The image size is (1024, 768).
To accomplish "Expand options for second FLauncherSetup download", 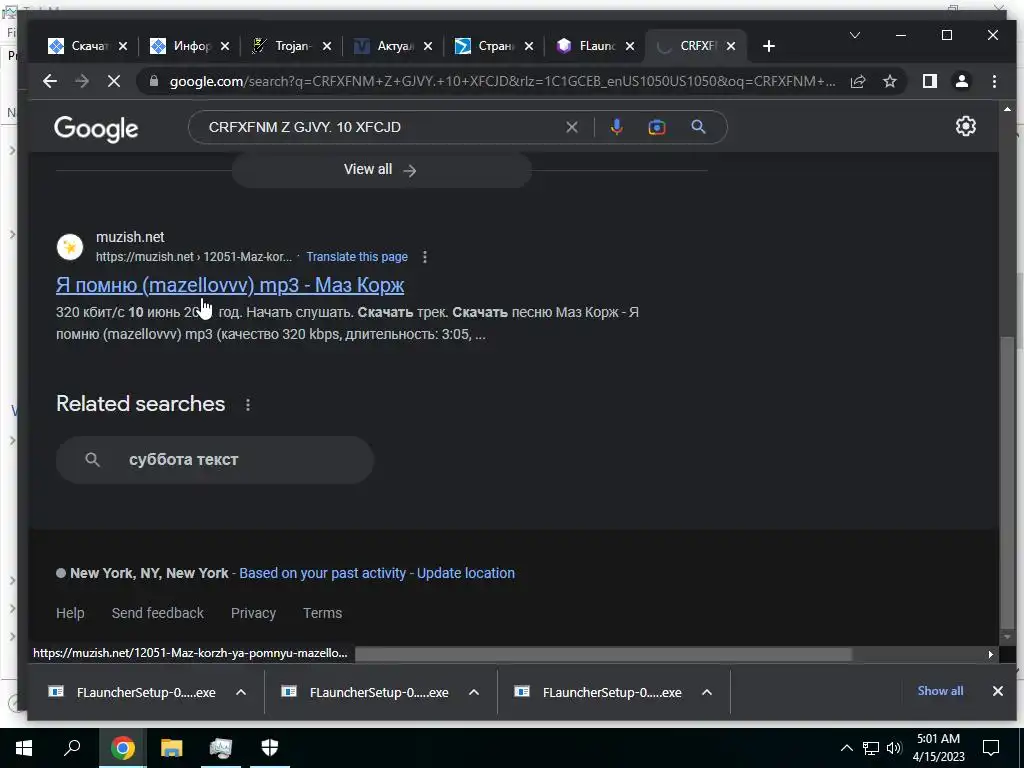I will (x=474, y=692).
